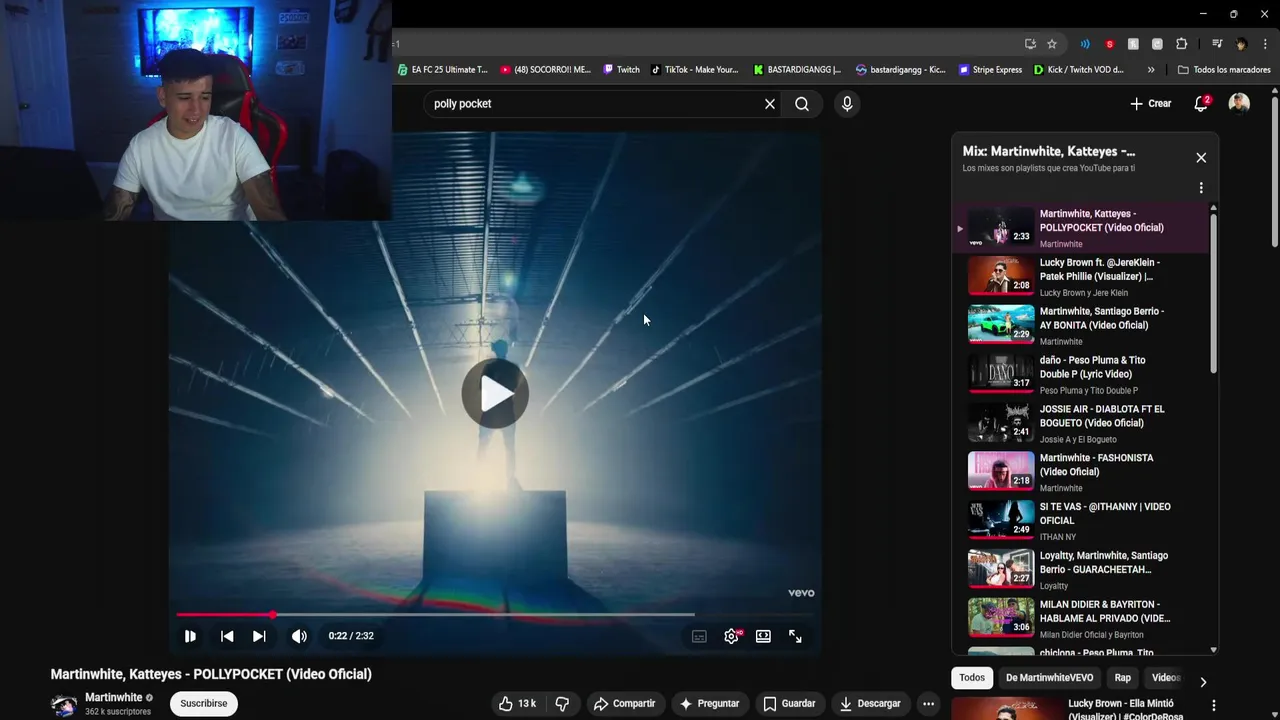Screen dimensions: 1280x720
Task: Open more actions three-dot menu below video
Action: pyautogui.click(x=928, y=704)
